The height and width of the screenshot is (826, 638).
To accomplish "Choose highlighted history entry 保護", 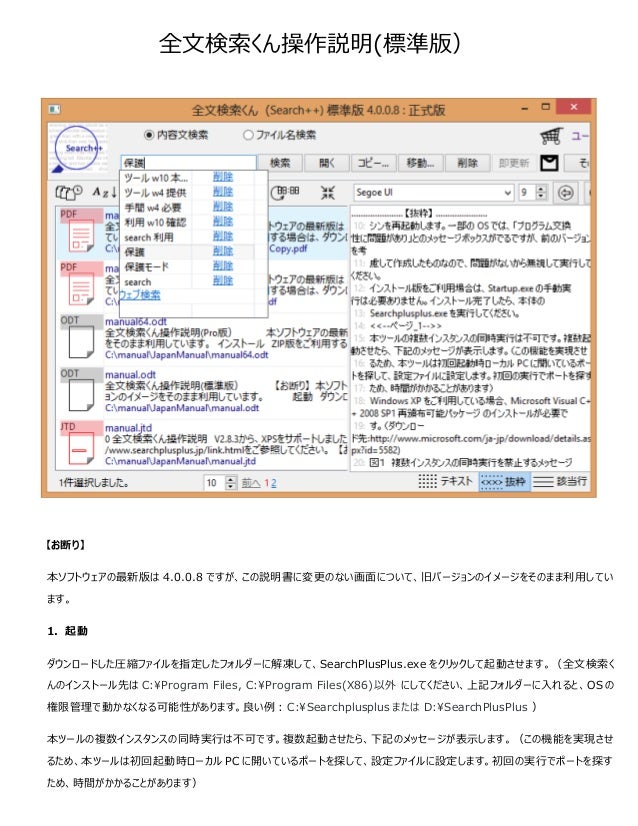I will click(x=134, y=252).
